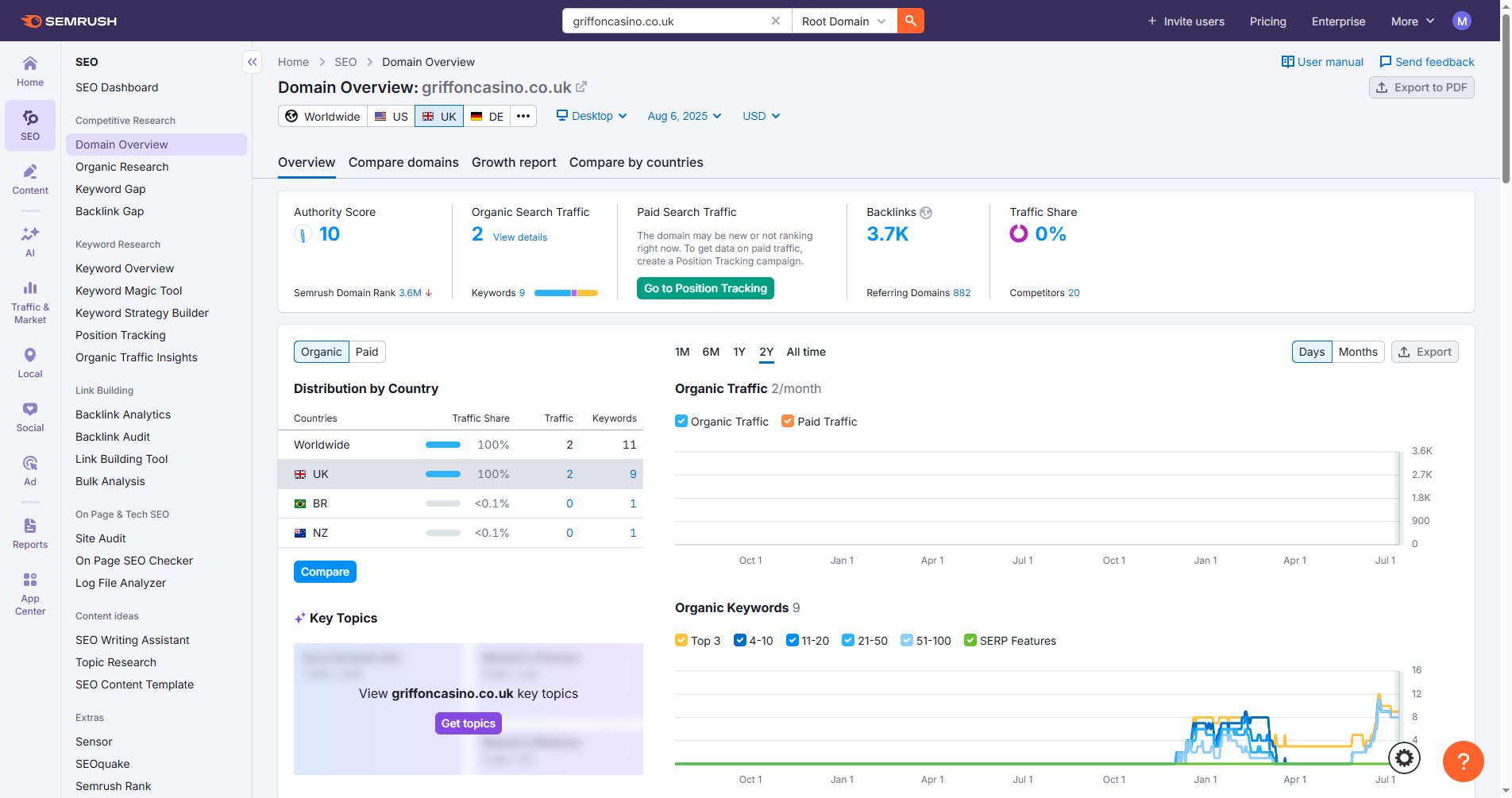Click the domain search input field
1512x798 pixels.
667,21
